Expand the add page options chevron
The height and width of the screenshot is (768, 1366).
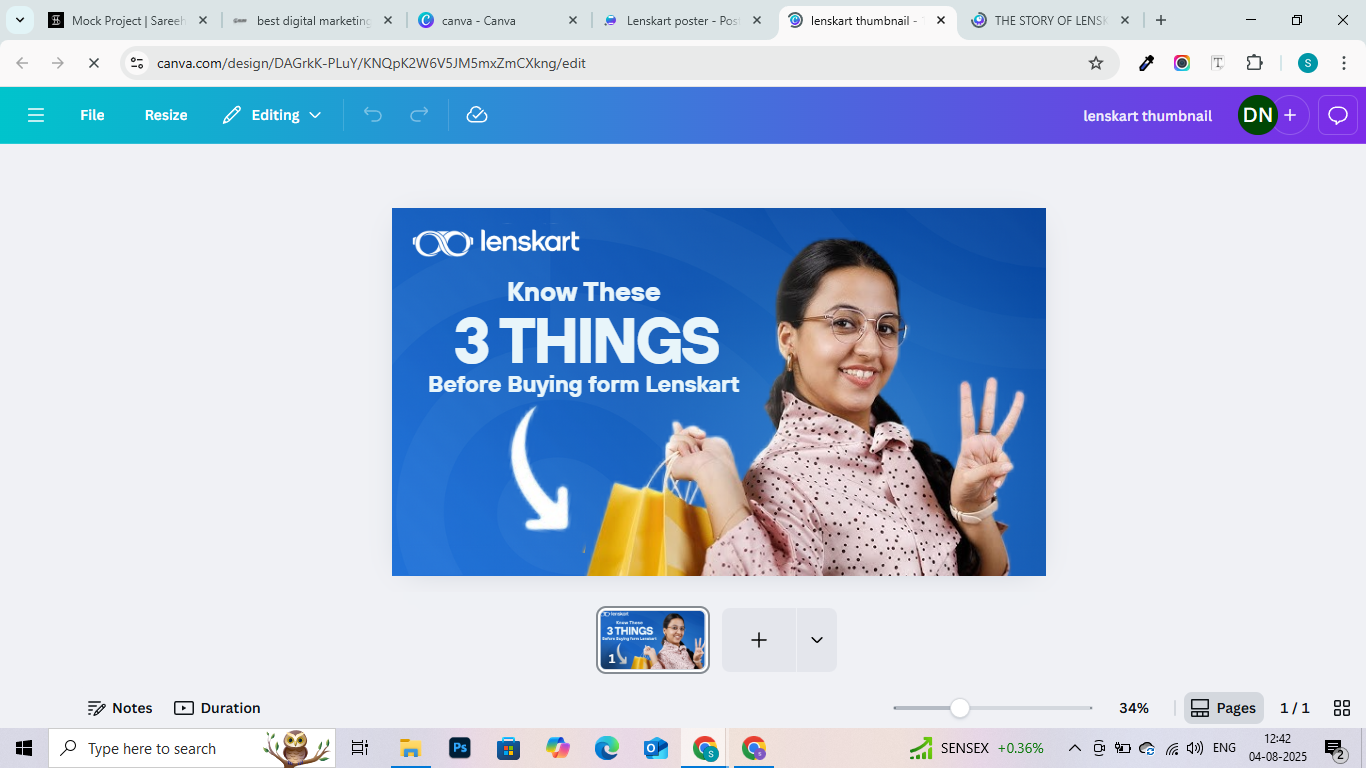coord(817,640)
